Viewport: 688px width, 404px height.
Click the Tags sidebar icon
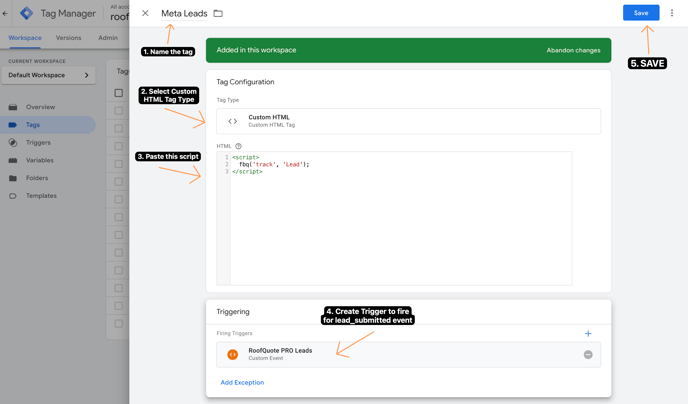tap(13, 125)
